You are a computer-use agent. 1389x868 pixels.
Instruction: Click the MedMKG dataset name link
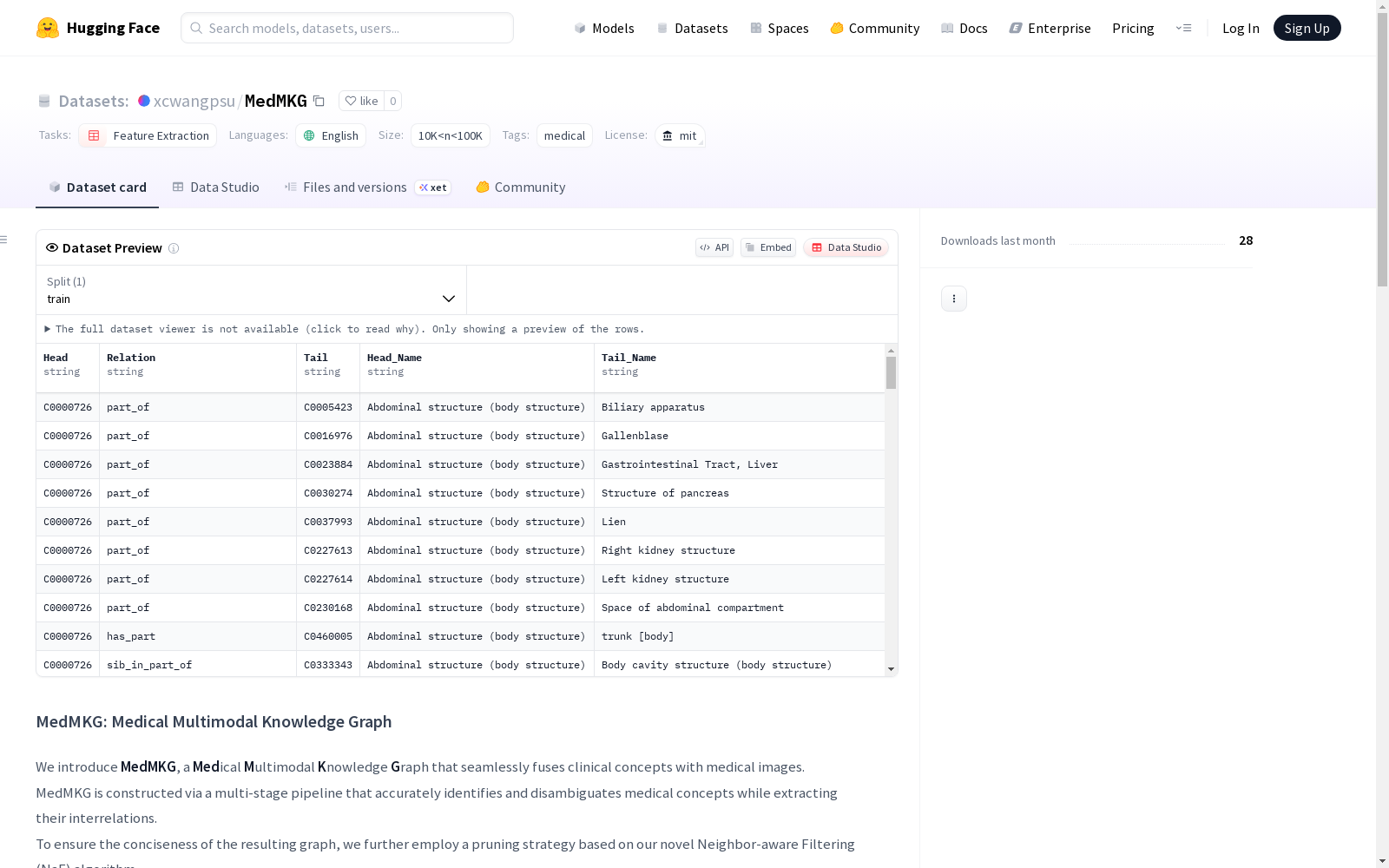pyautogui.click(x=276, y=101)
